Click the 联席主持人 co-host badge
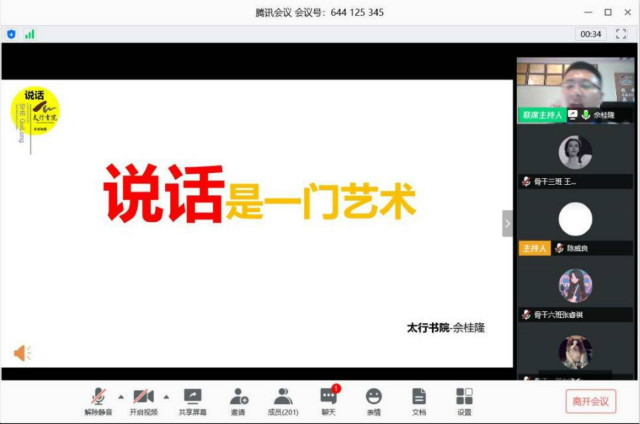Screen dimensions: 640x424 (542, 115)
